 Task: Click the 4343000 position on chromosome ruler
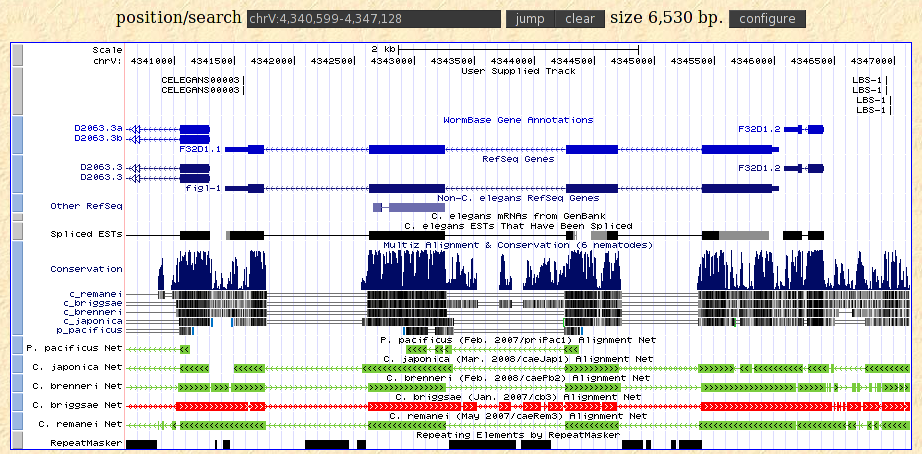[x=392, y=61]
